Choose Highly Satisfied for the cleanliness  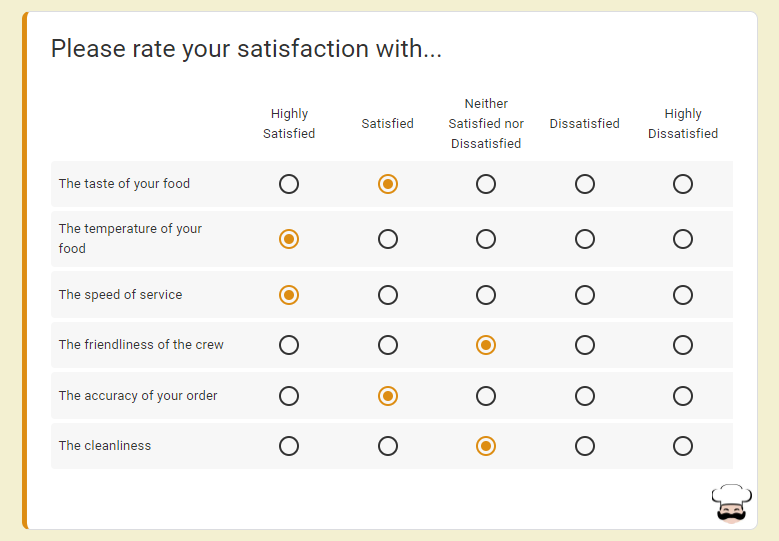coord(289,446)
